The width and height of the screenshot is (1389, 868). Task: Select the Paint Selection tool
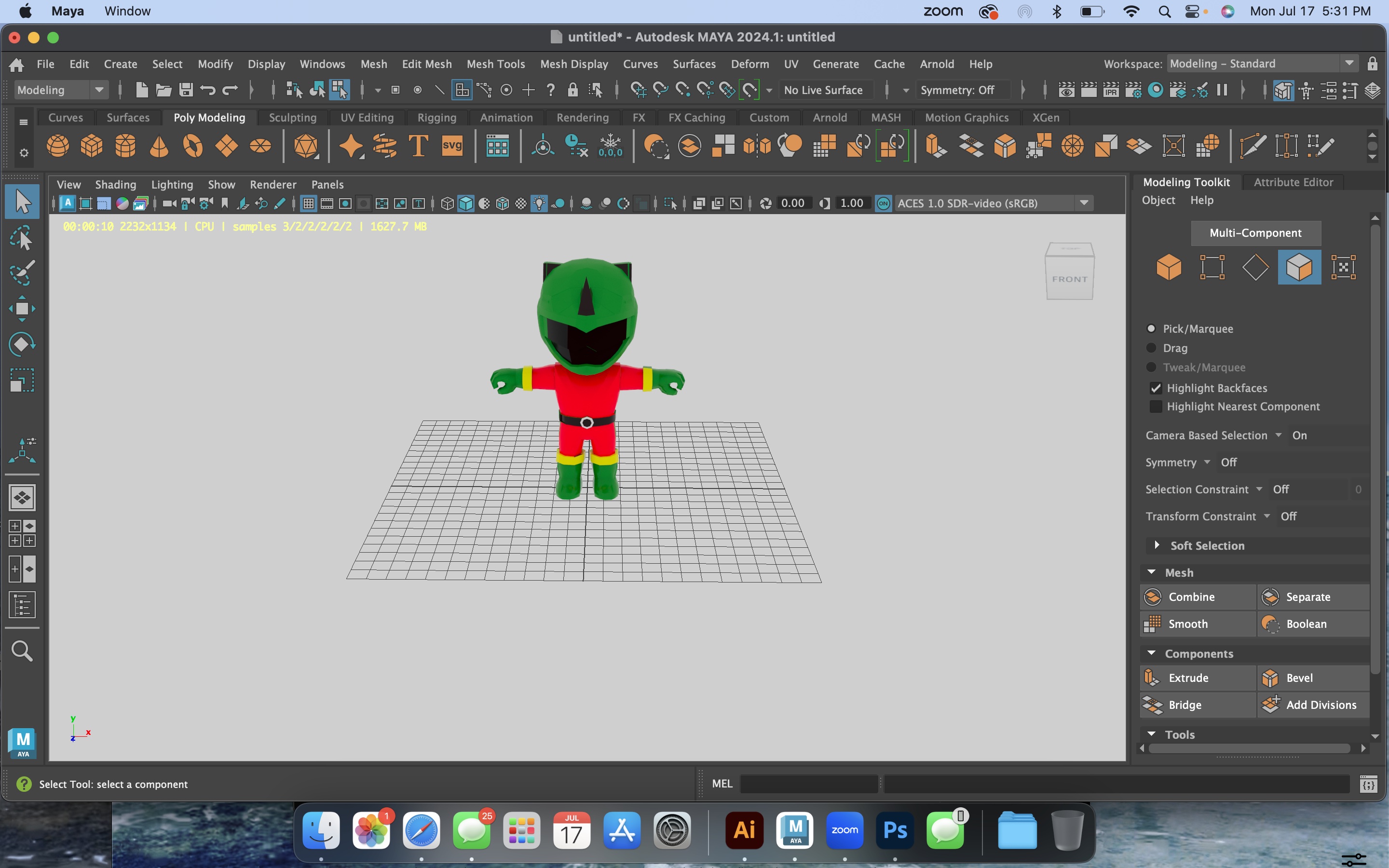(22, 273)
